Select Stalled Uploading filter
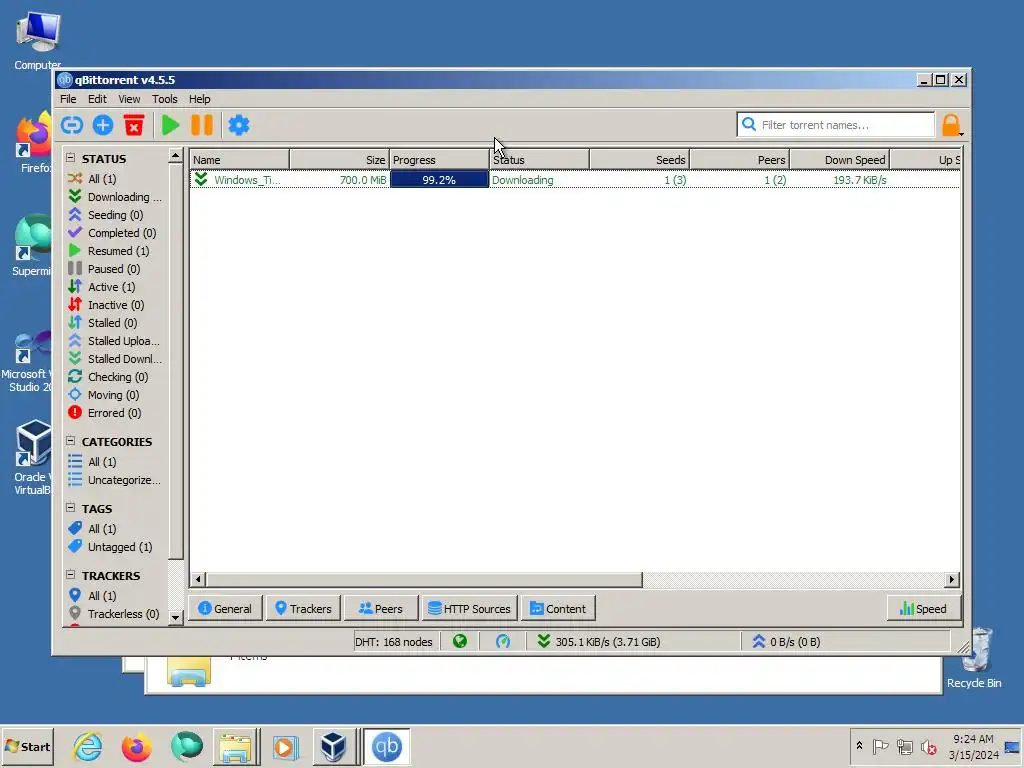Viewport: 1024px width, 768px height. click(x=114, y=341)
